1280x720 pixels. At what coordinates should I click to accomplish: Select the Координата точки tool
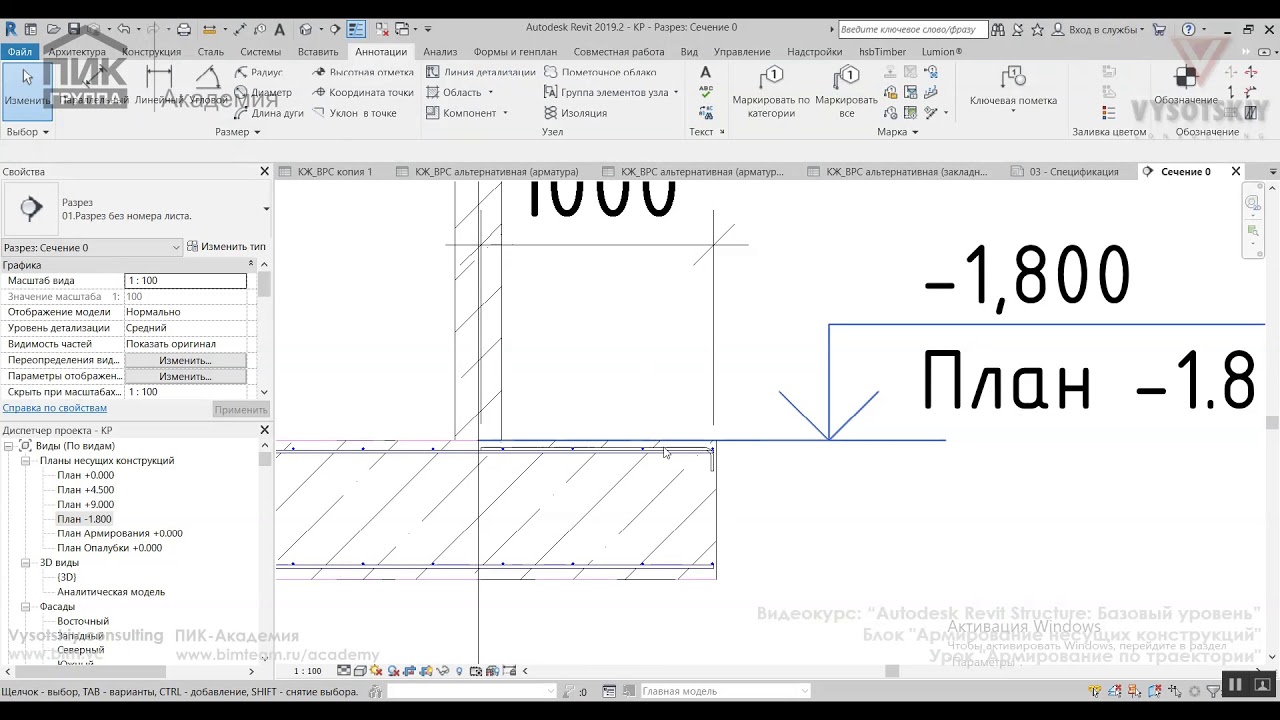tap(363, 92)
